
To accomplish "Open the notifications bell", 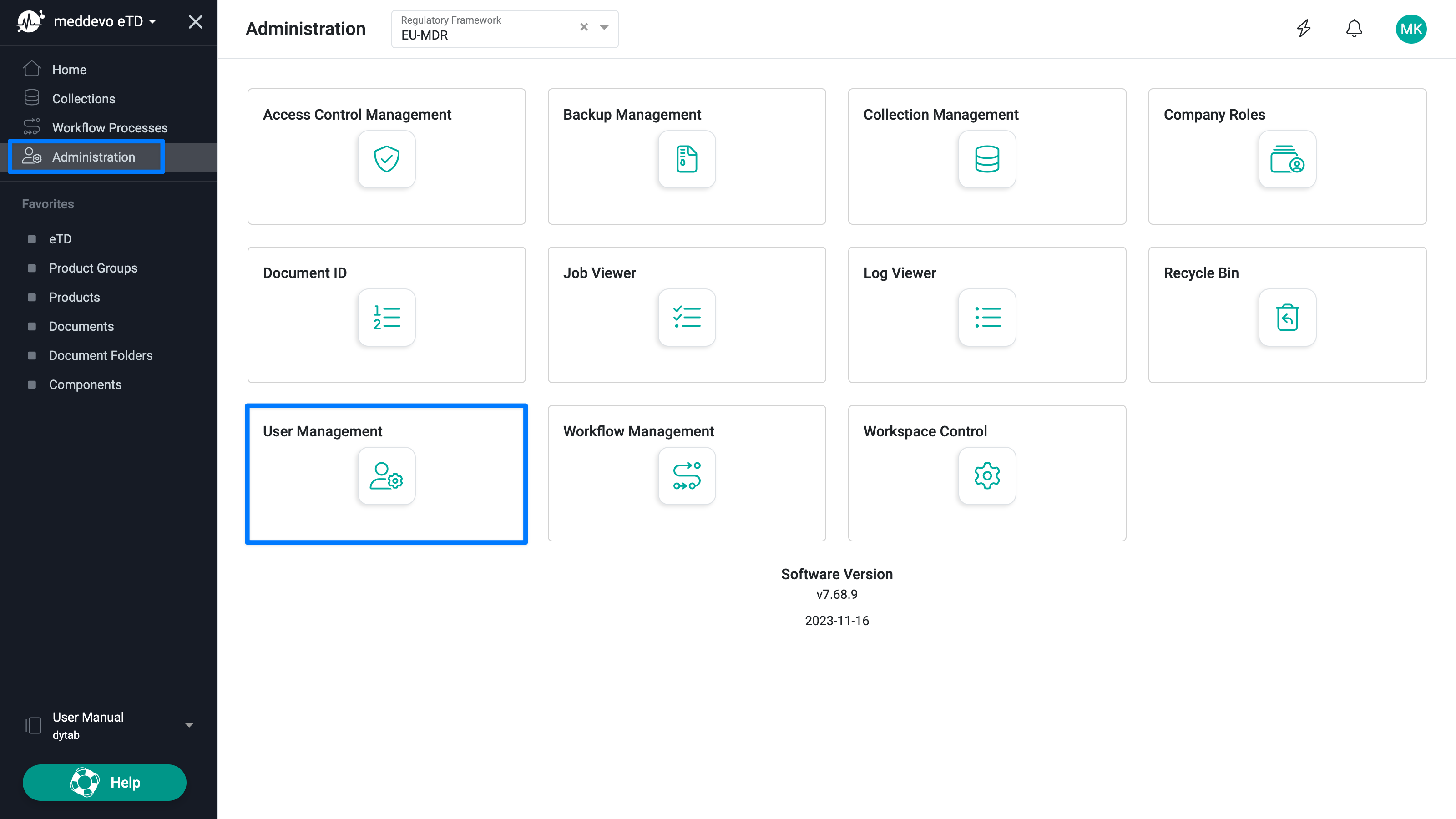I will (1354, 28).
